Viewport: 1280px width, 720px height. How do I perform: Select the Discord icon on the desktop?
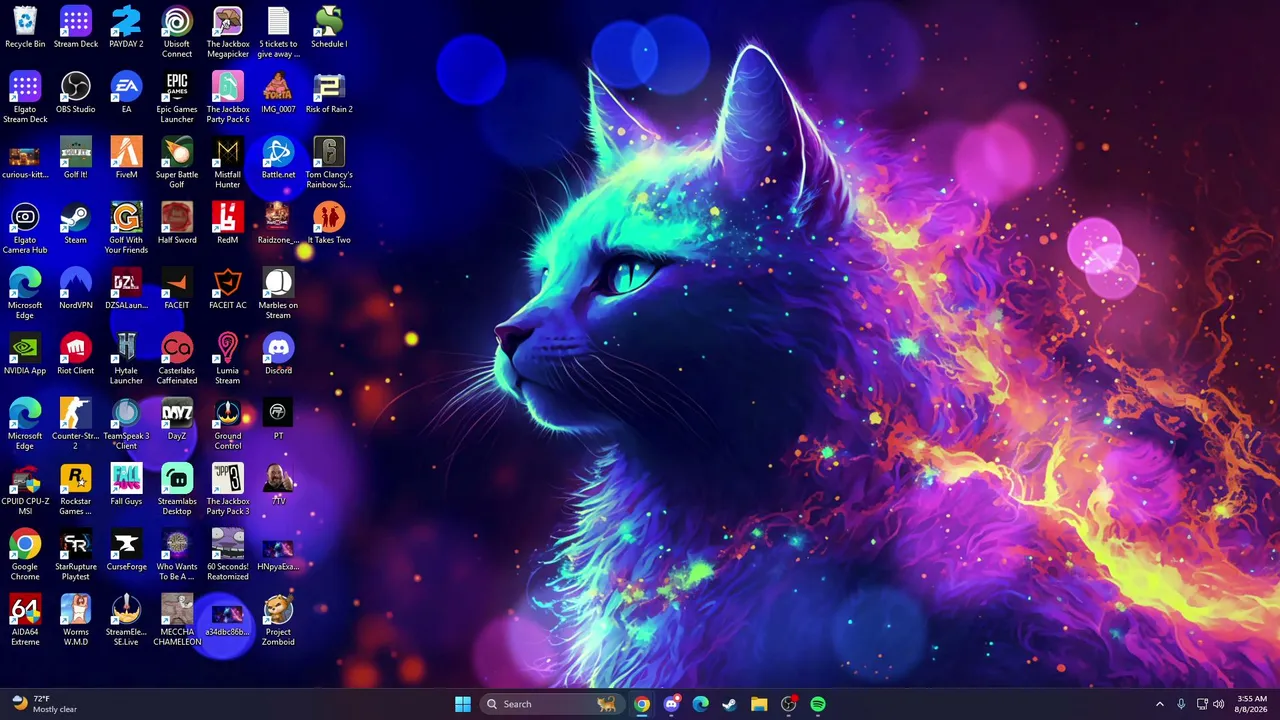coord(278,354)
